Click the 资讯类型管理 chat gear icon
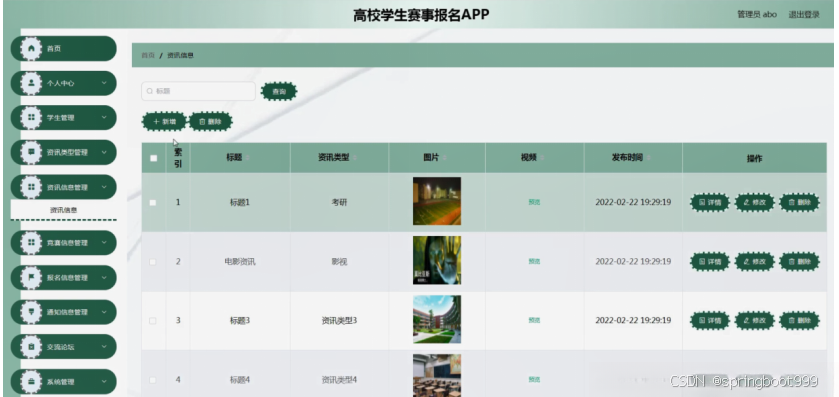This screenshot has width=839, height=397. [x=31, y=152]
